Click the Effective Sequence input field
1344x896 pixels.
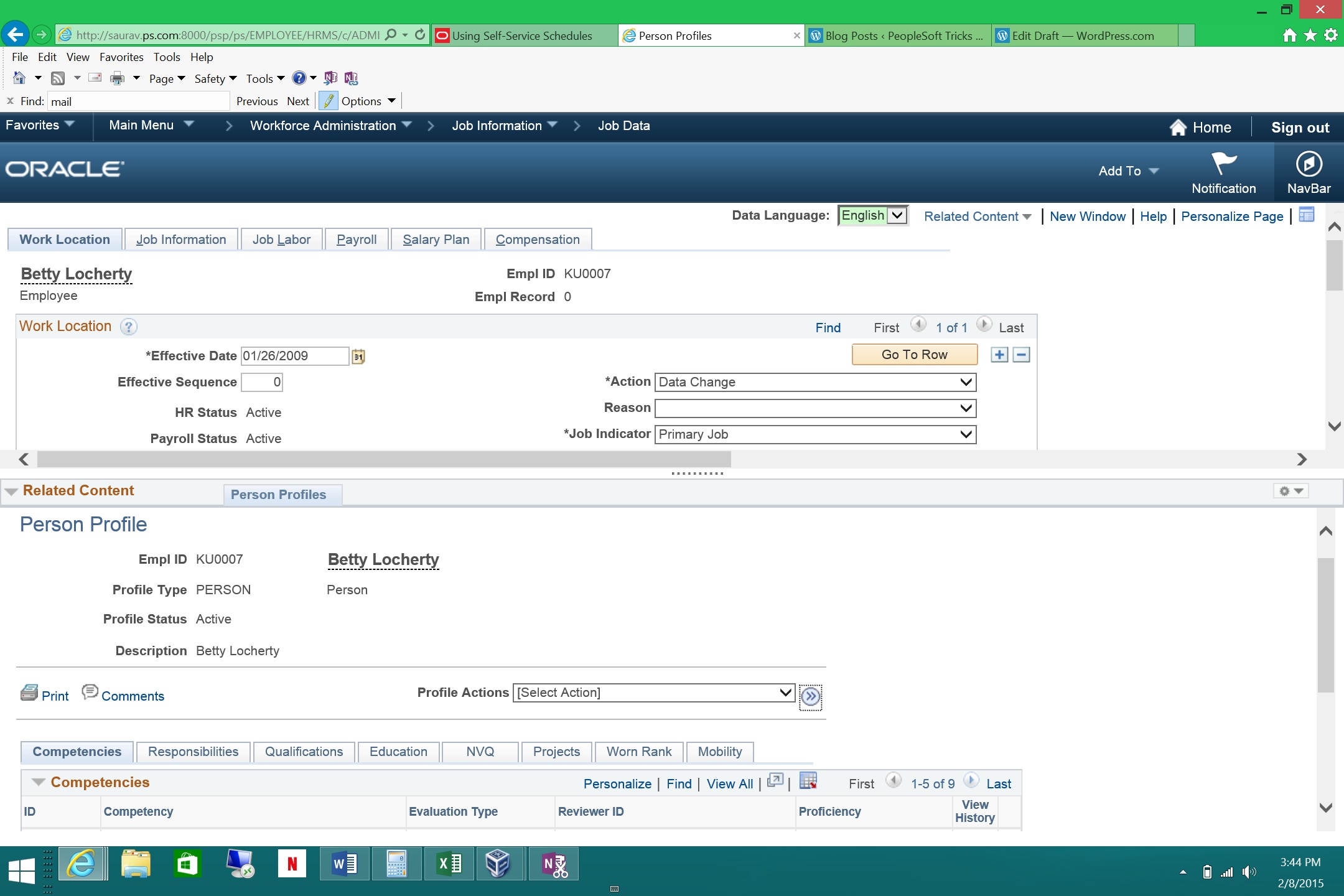(262, 382)
